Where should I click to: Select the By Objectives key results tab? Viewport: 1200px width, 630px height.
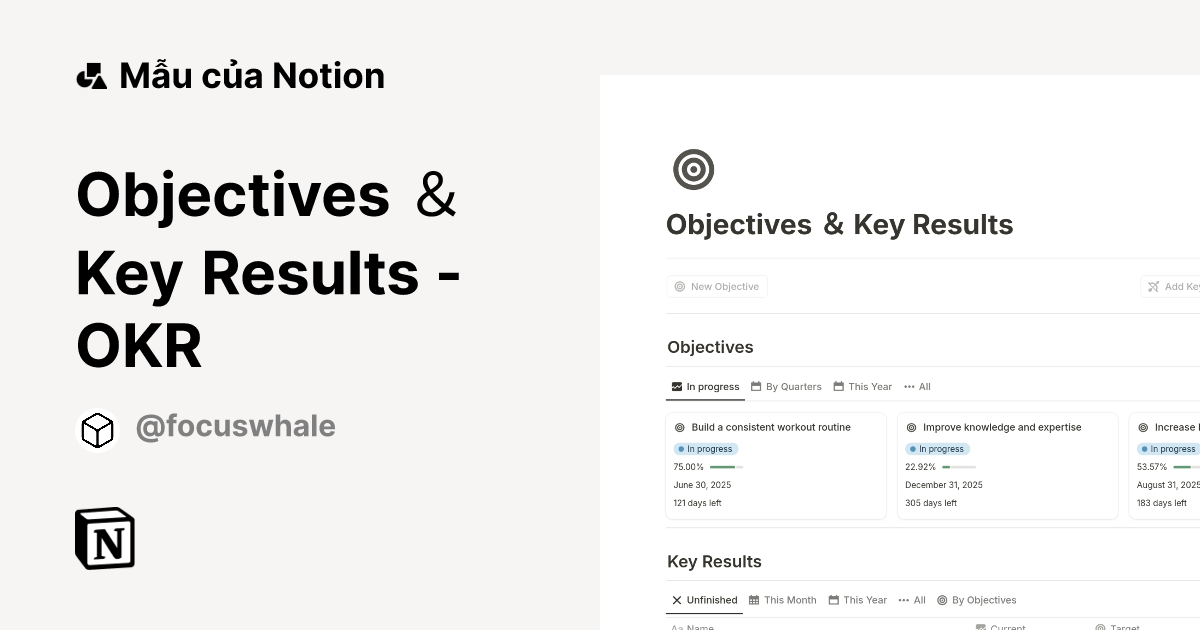[x=976, y=600]
